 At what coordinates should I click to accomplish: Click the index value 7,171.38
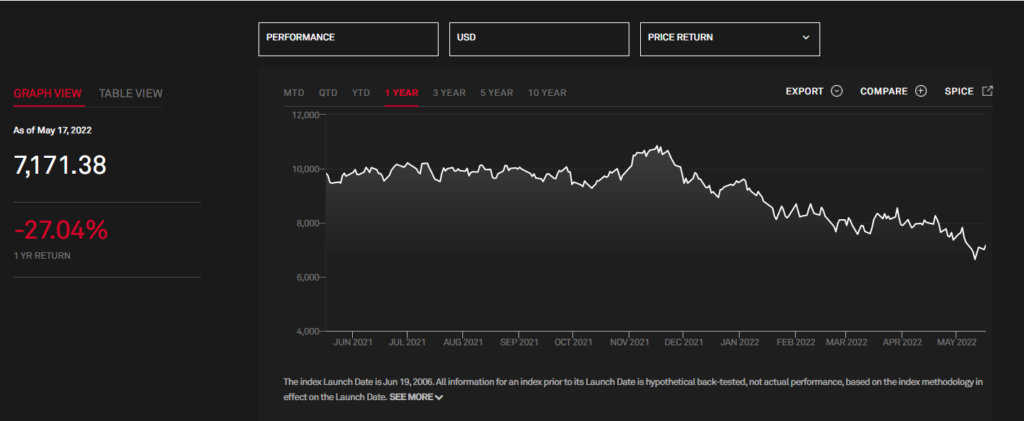(x=60, y=166)
